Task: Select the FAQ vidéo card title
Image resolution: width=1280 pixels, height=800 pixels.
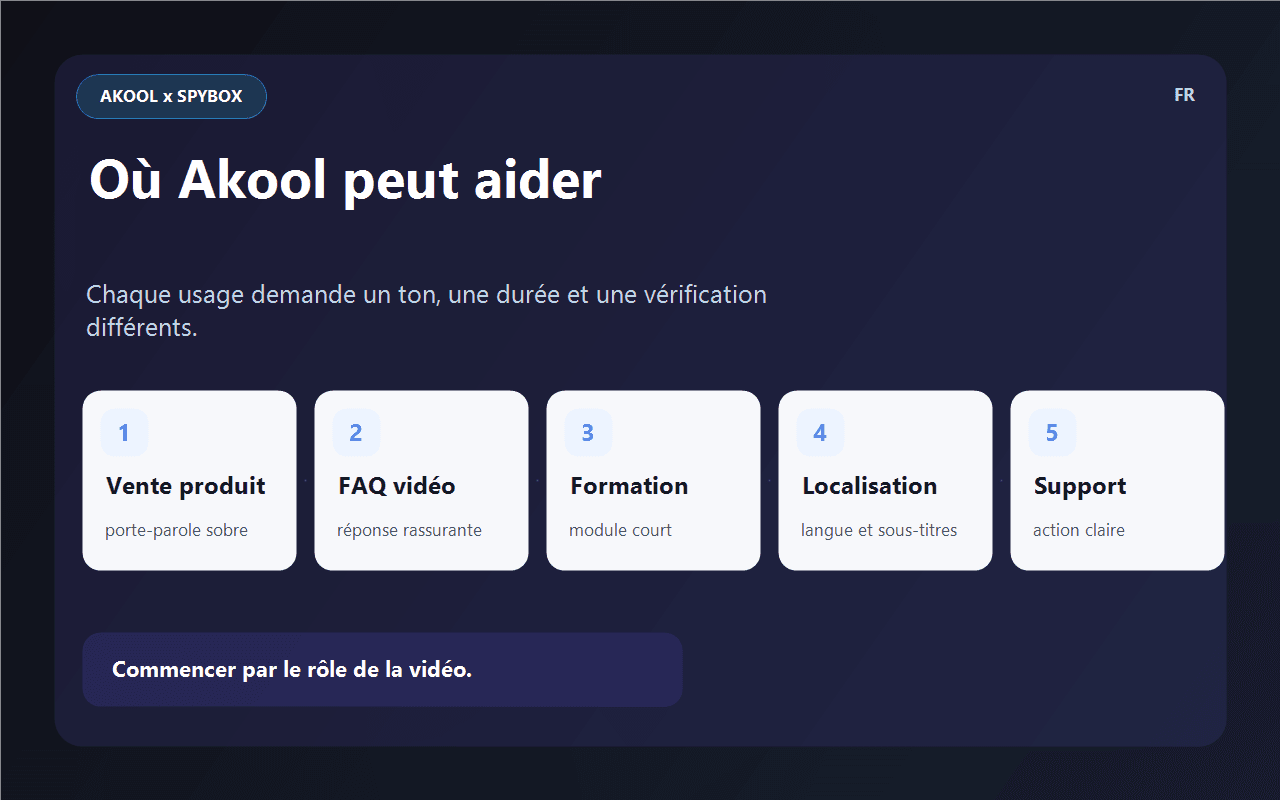Action: point(397,486)
